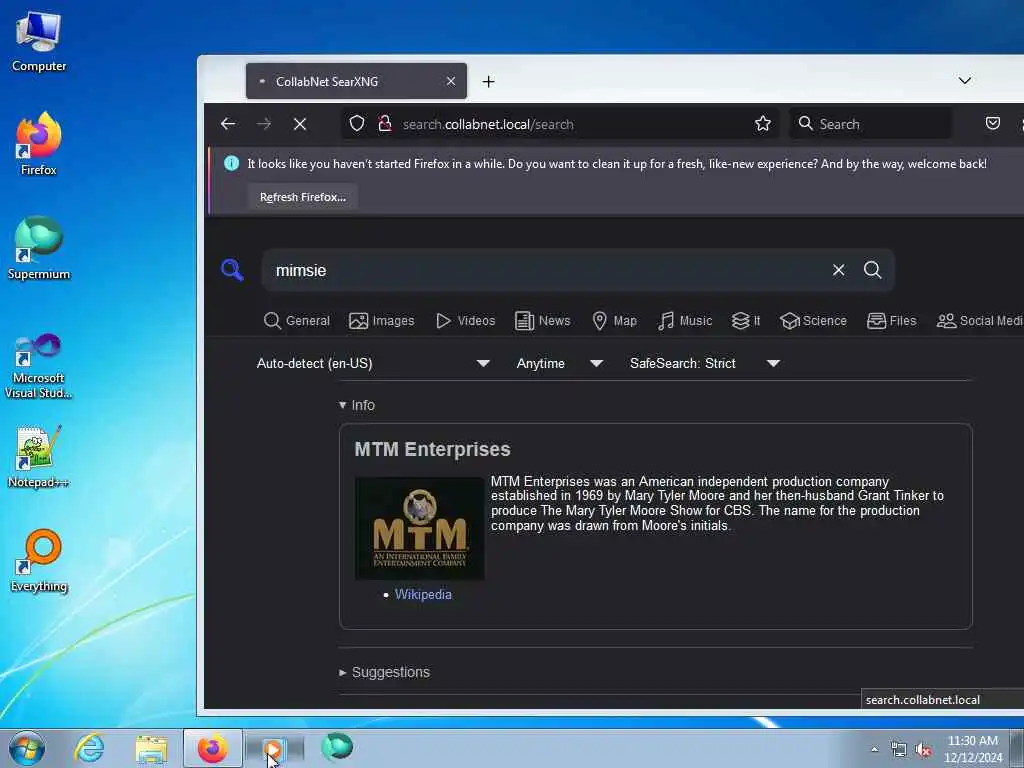Image resolution: width=1024 pixels, height=768 pixels.
Task: Open the SafeSearch: Strict dropdown
Action: click(704, 363)
